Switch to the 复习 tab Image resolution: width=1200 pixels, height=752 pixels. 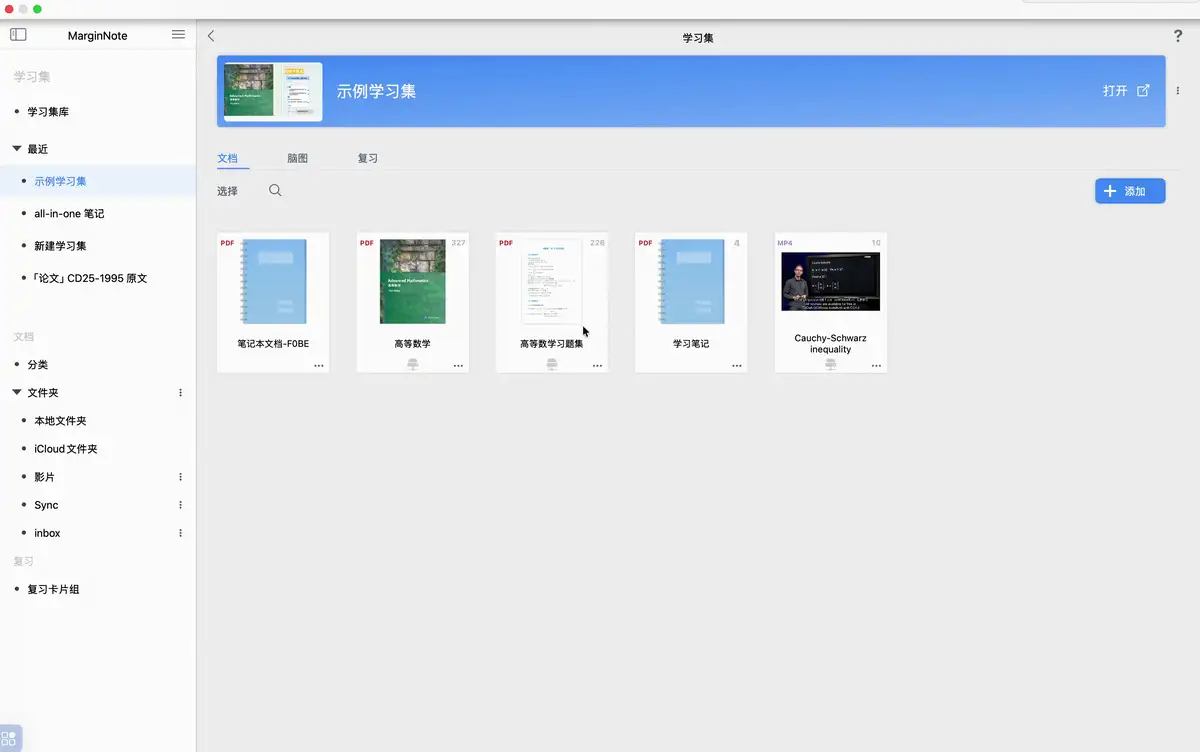(x=368, y=158)
